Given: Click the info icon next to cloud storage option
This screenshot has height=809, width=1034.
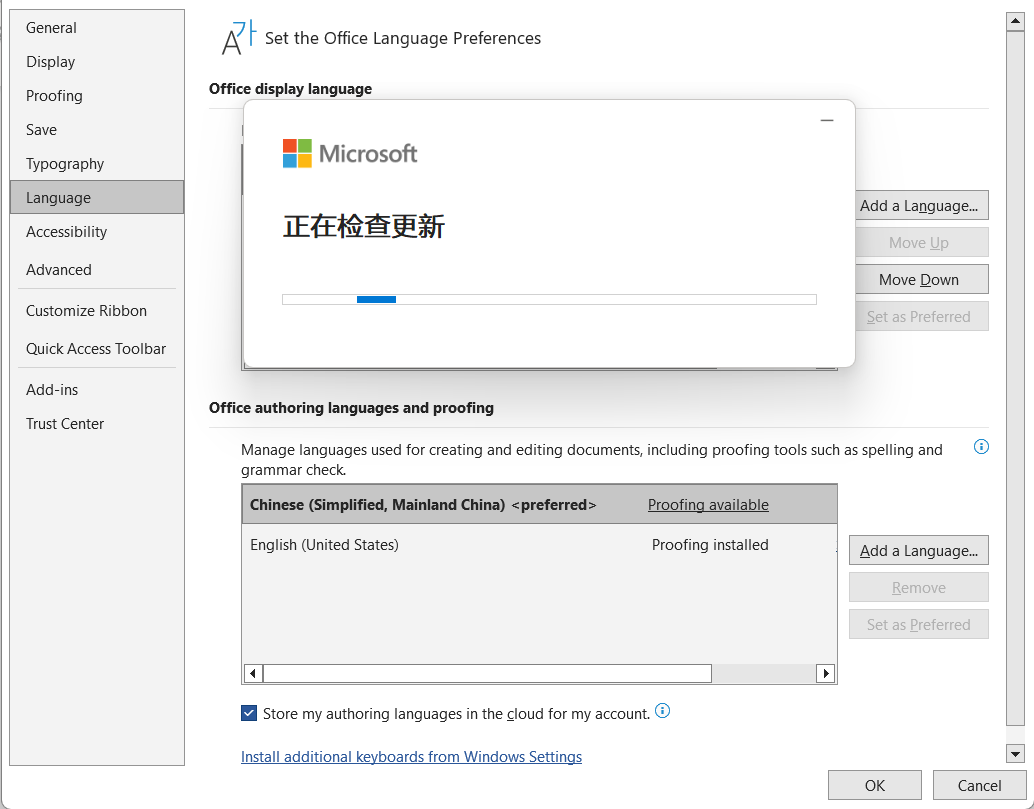Looking at the screenshot, I should pyautogui.click(x=662, y=712).
